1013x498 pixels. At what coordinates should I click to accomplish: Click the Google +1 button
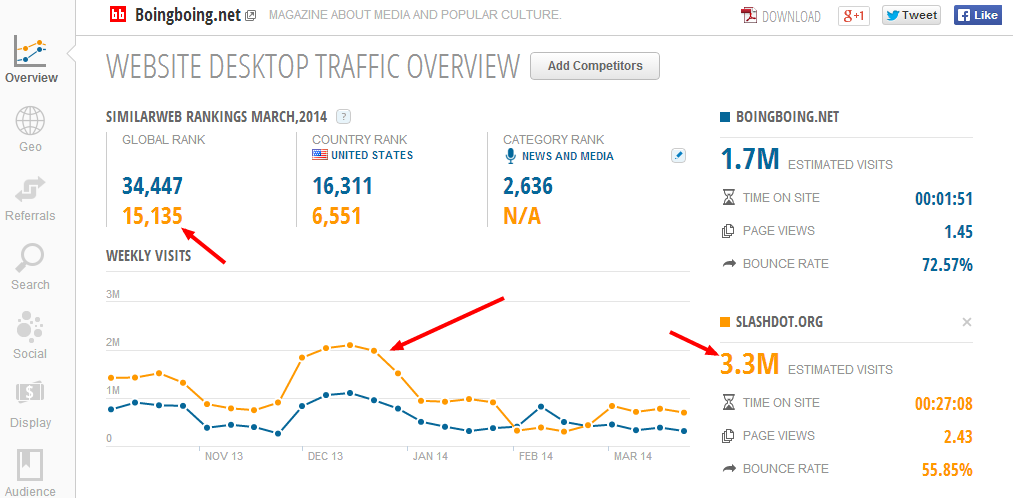pos(853,16)
